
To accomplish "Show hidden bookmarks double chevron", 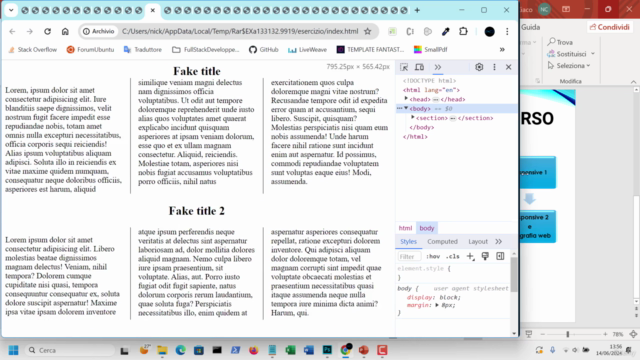I will click(x=502, y=49).
